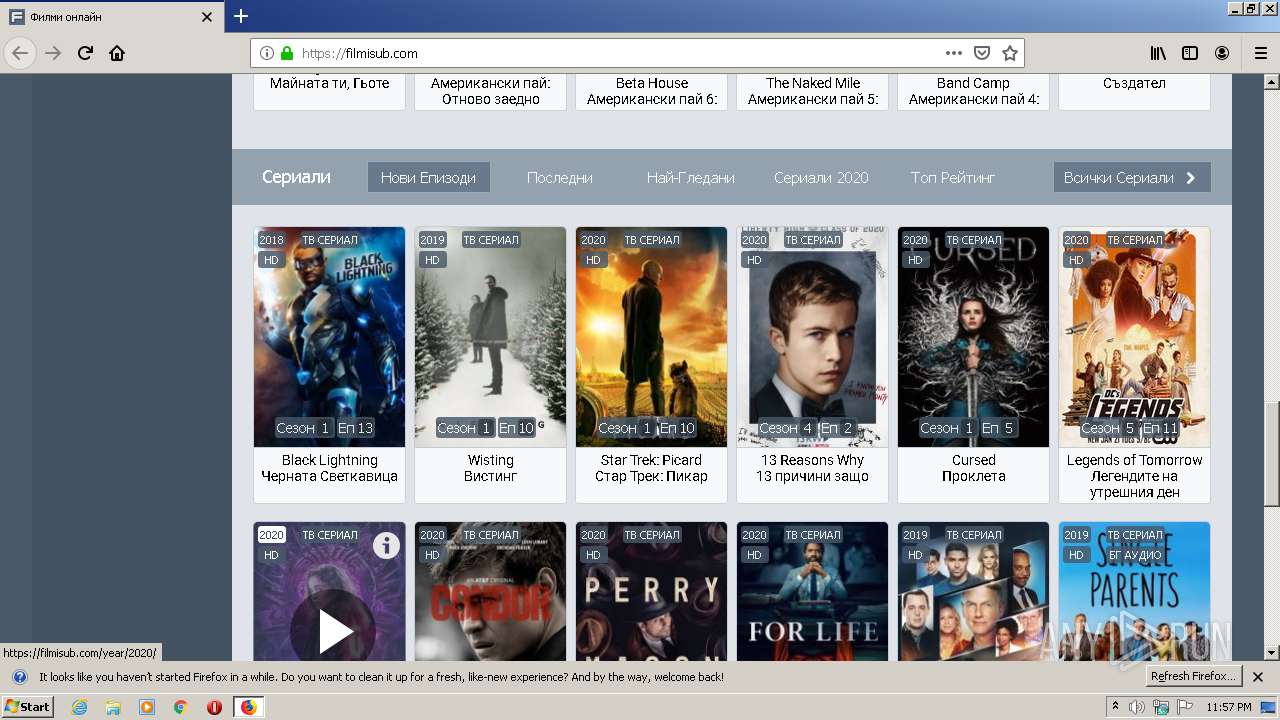1280x720 pixels.
Task: Click ТВ СЕРИАЛ tag on Wisting poster
Action: click(490, 240)
